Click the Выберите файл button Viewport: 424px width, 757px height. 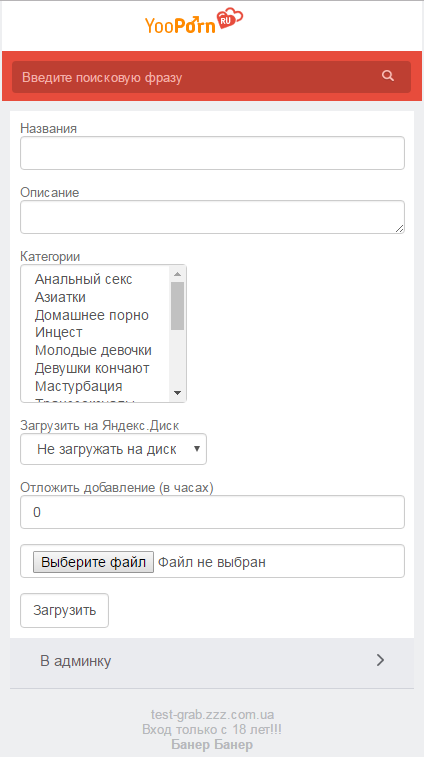click(93, 562)
